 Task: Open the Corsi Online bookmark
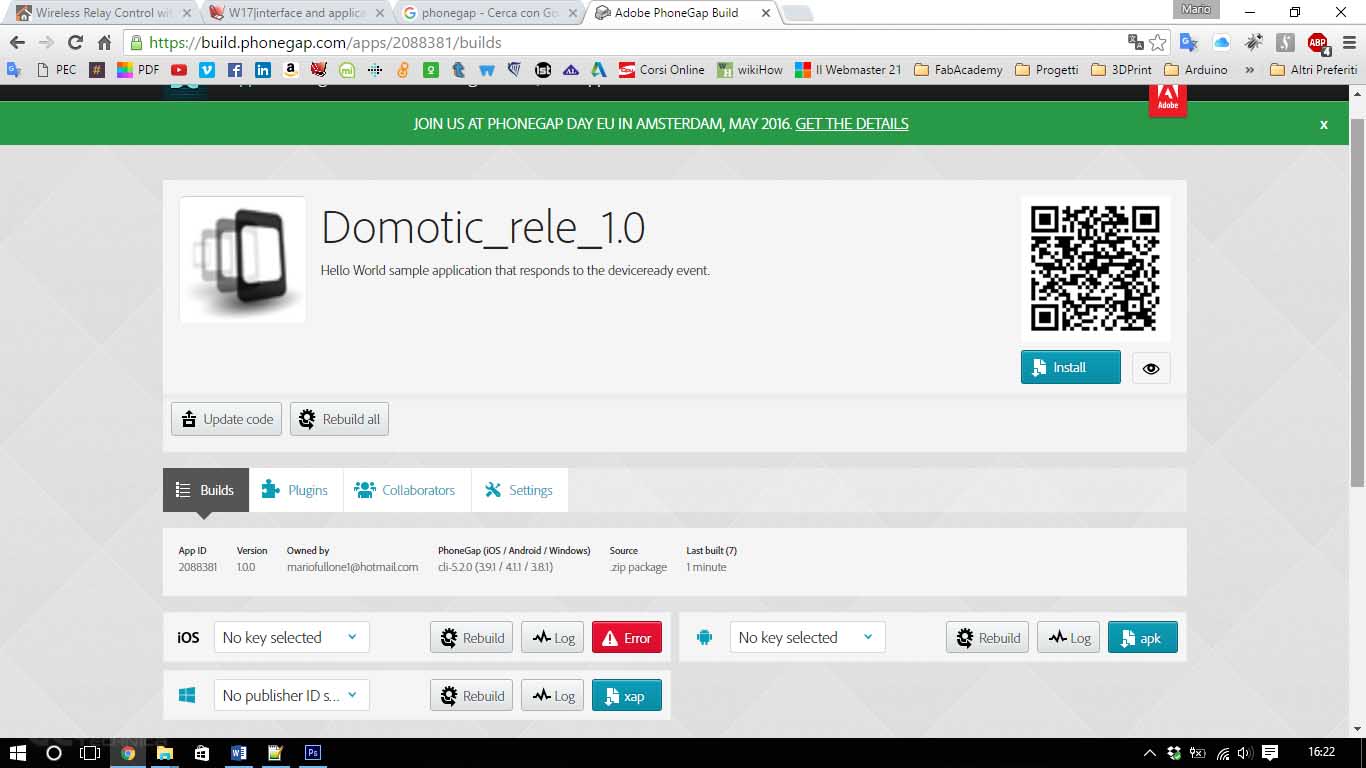pyautogui.click(x=661, y=70)
